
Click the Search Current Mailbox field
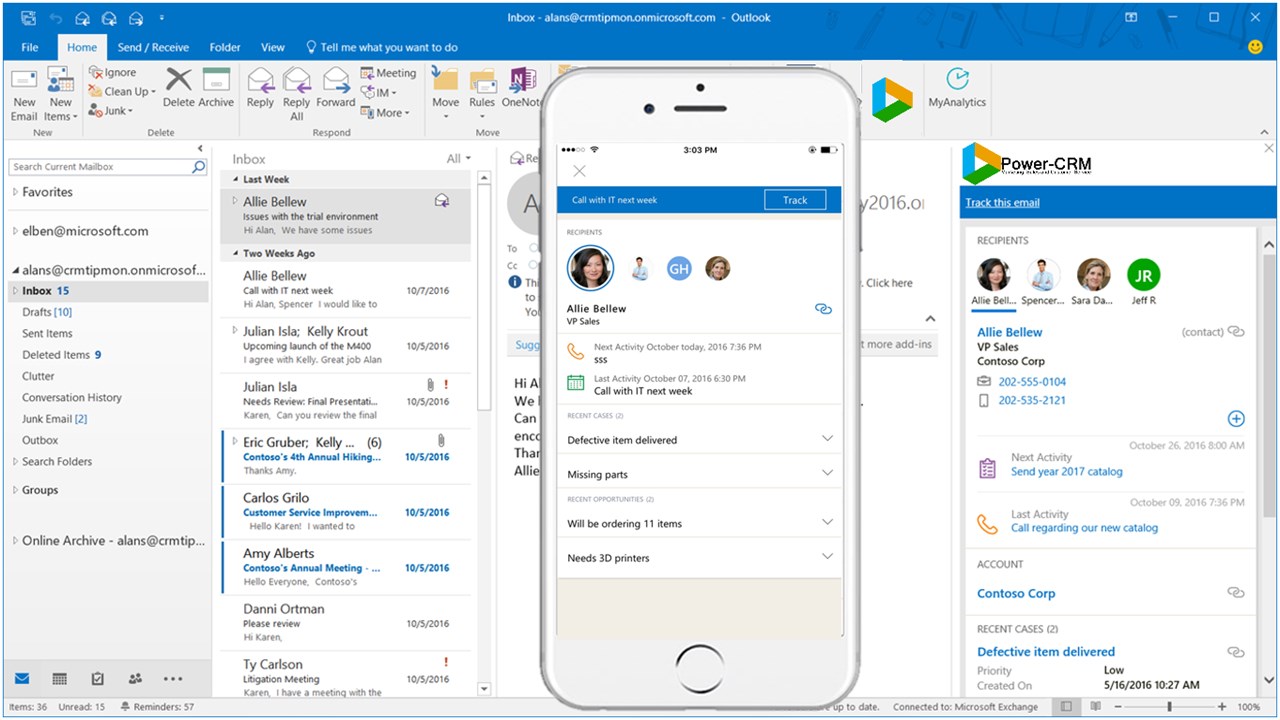pyautogui.click(x=100, y=167)
